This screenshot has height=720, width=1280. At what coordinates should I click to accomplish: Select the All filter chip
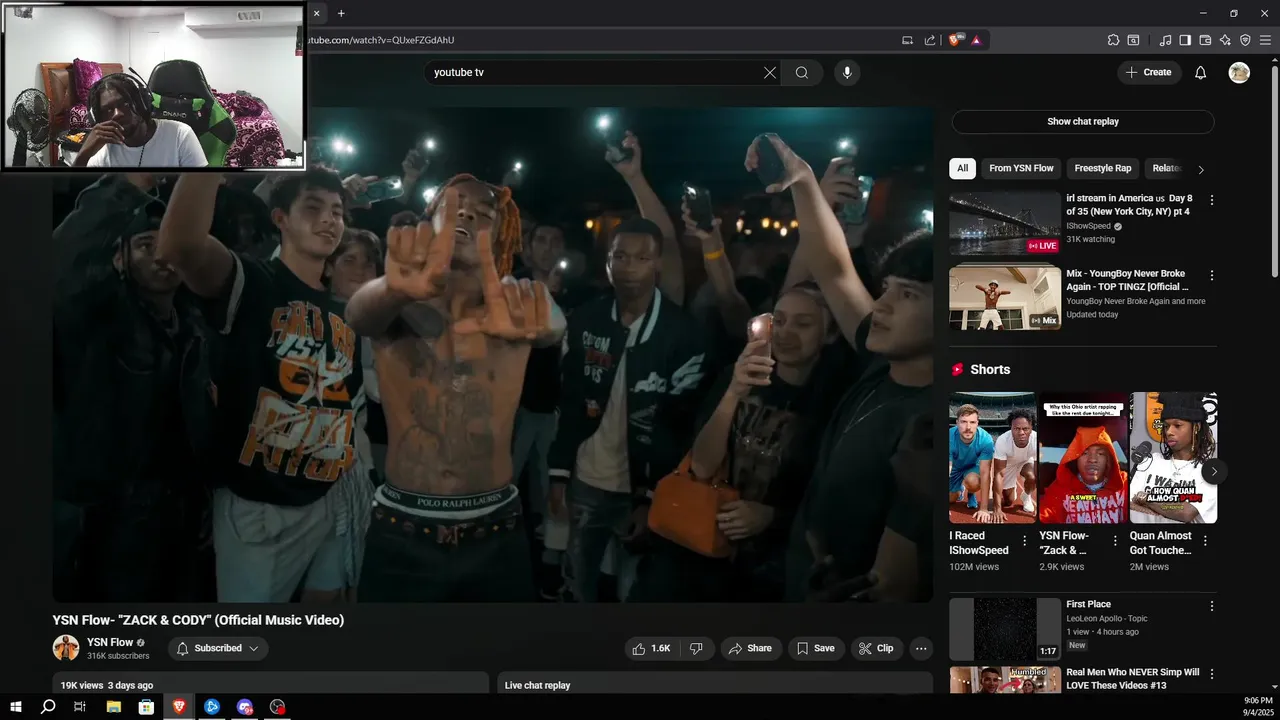962,168
